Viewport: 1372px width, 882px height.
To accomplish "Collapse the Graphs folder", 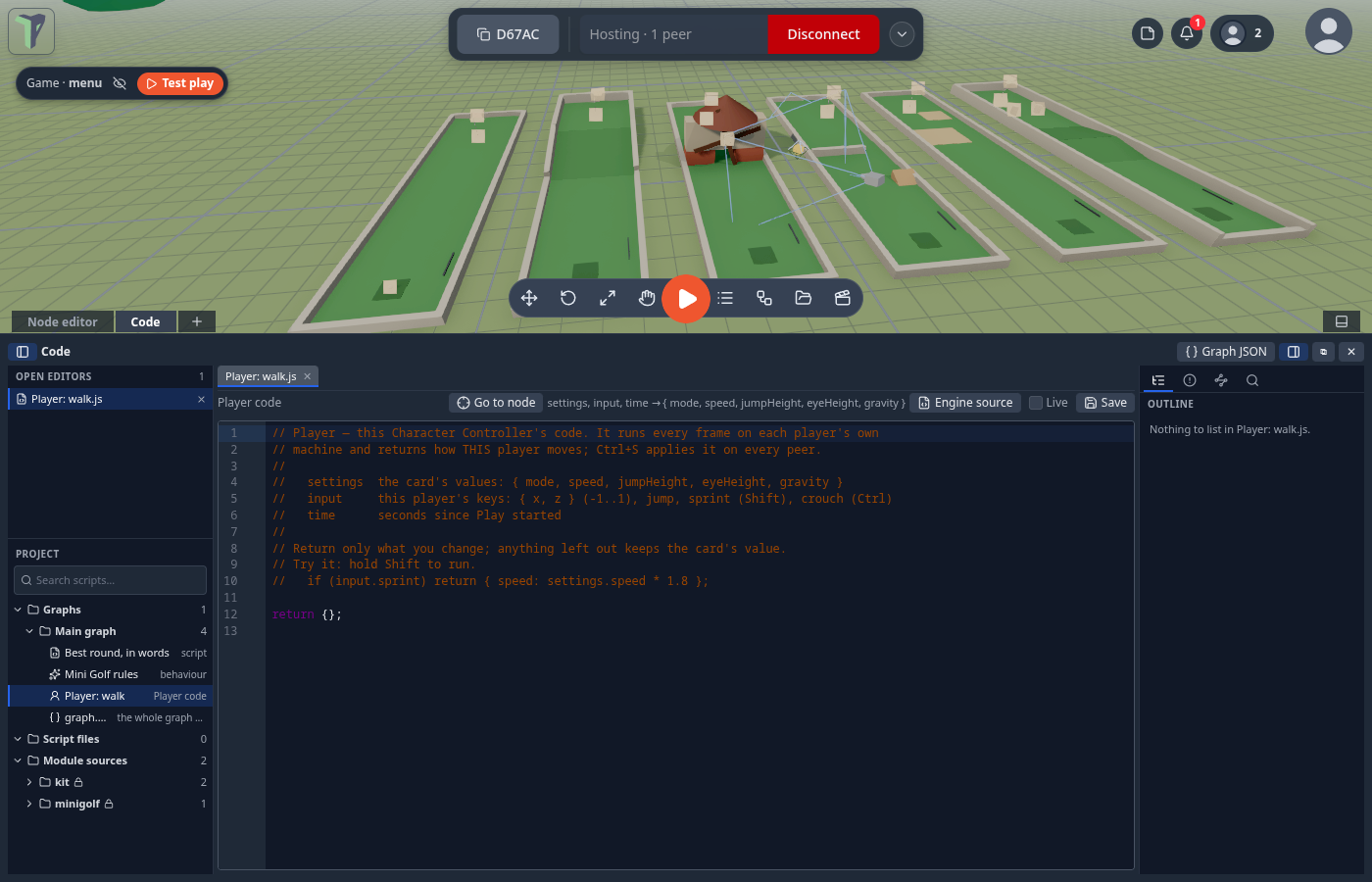I will tap(18, 610).
